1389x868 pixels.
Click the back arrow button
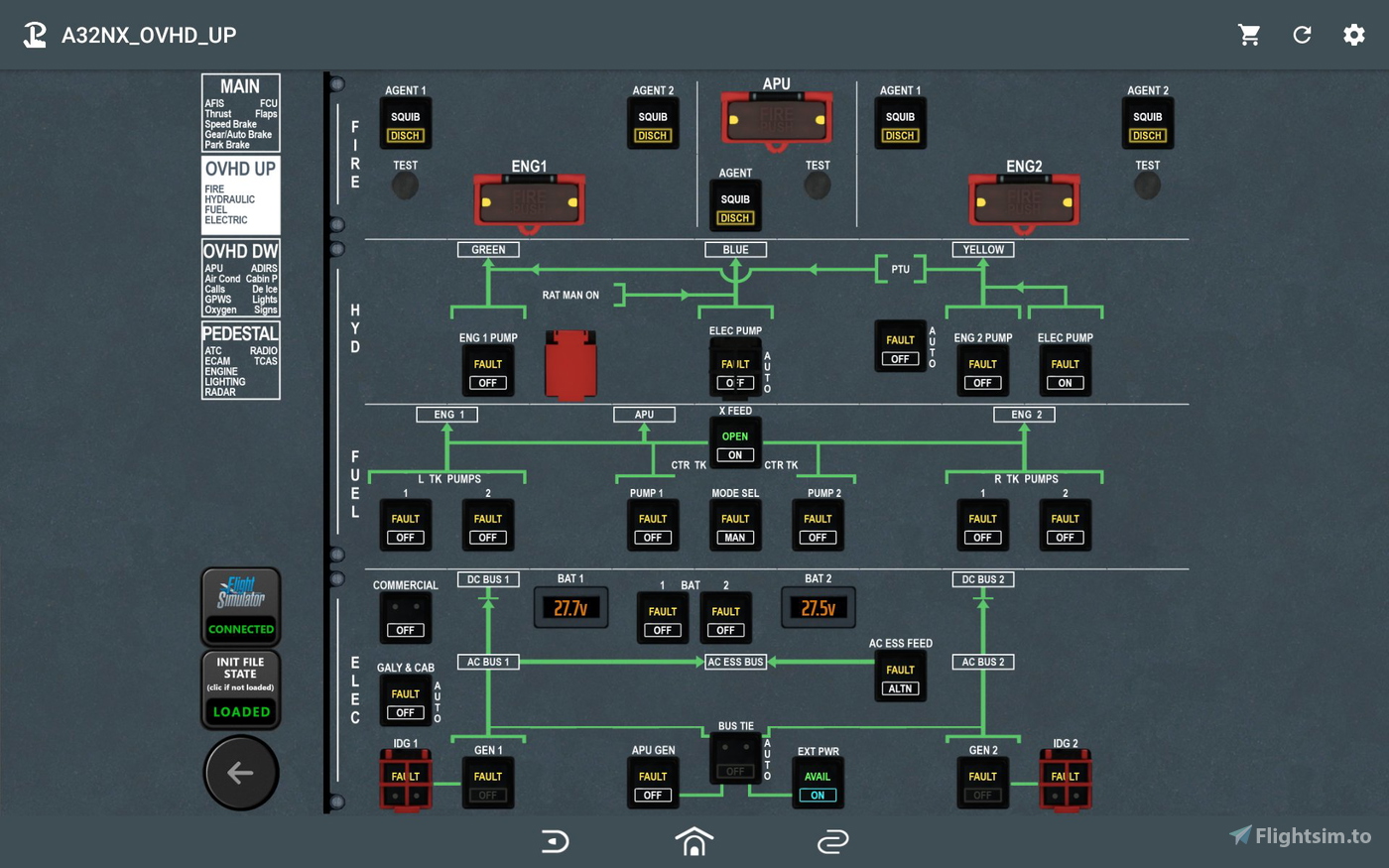click(241, 772)
